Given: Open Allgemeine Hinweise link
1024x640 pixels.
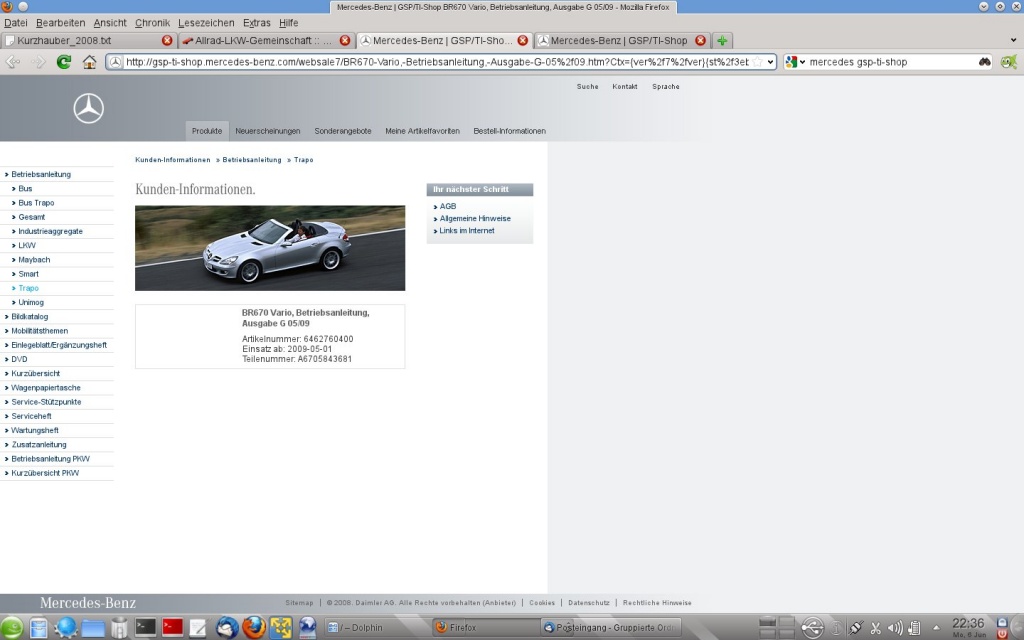Looking at the screenshot, I should point(475,219).
